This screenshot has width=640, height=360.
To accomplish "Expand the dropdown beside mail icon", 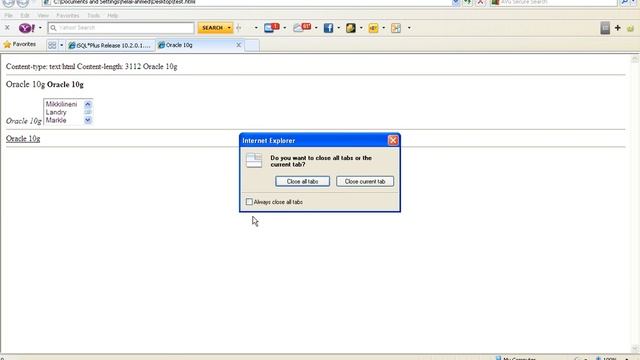I will [x=284, y=28].
